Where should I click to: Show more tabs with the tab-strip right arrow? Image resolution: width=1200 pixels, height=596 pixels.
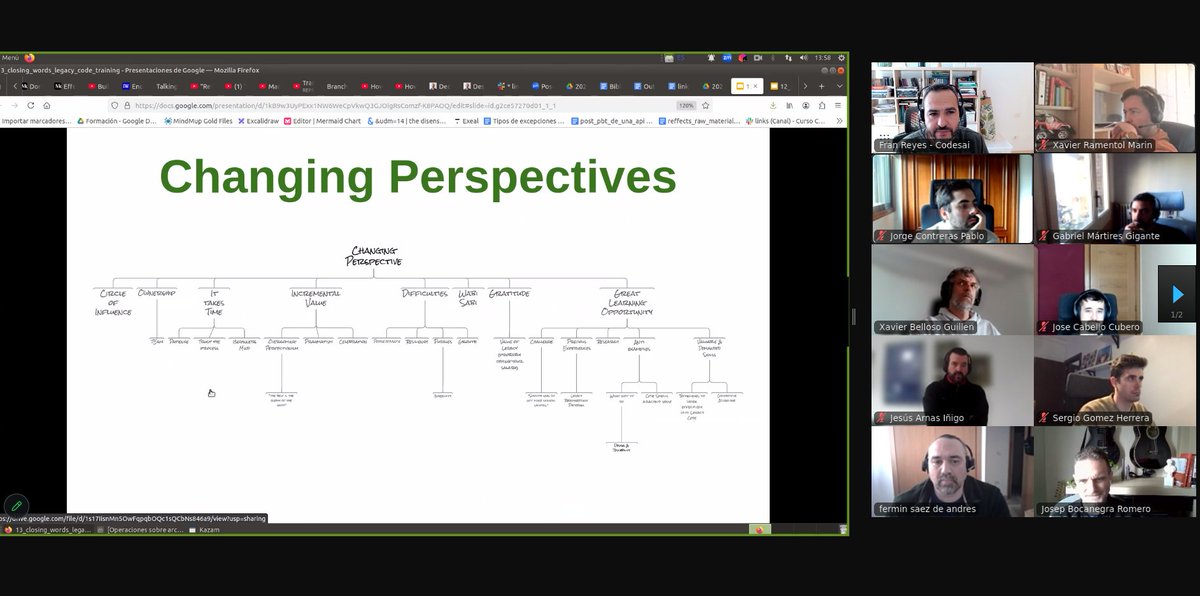[805, 86]
